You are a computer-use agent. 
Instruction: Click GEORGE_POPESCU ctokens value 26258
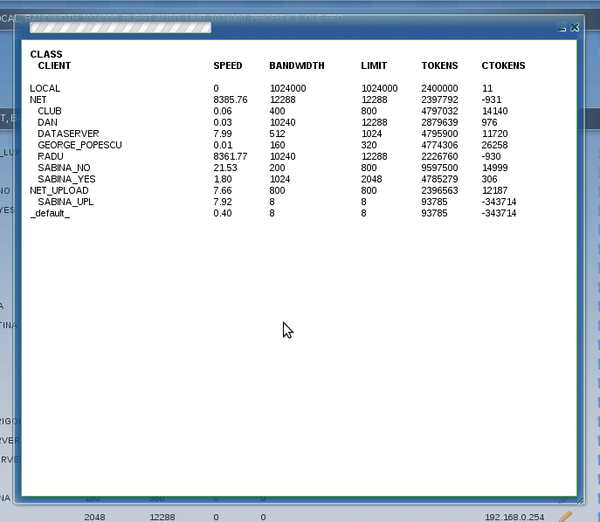(495, 145)
